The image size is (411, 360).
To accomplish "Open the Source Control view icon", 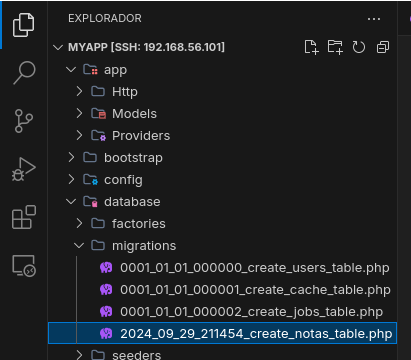I will 24,121.
